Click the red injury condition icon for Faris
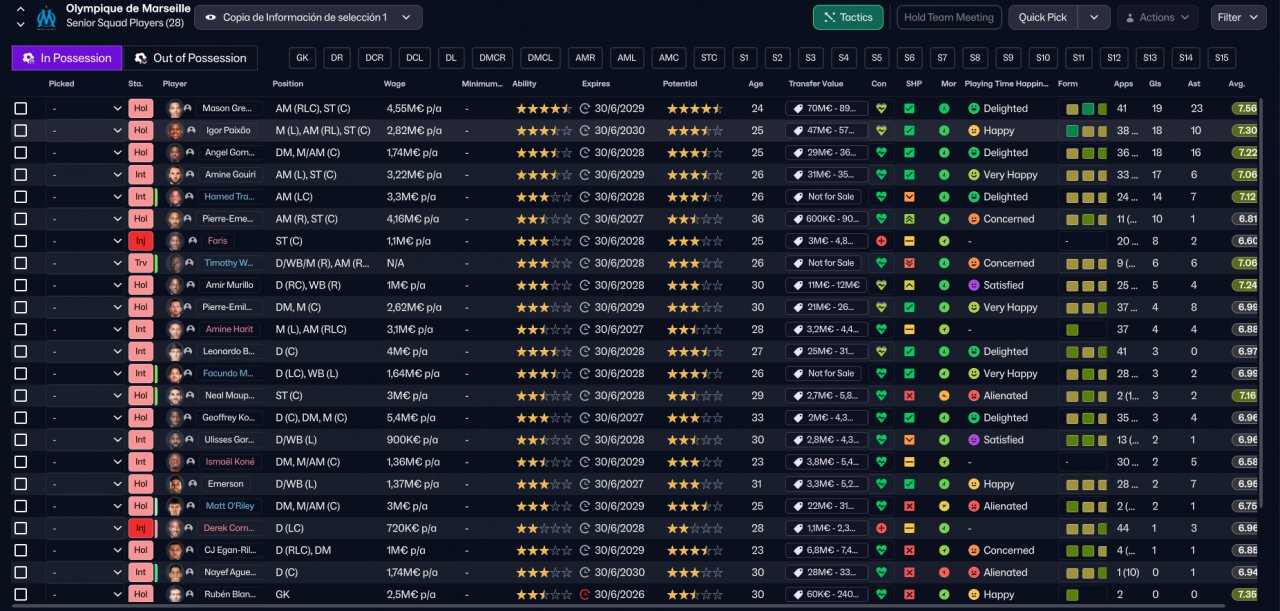Image resolution: width=1280 pixels, height=611 pixels. point(881,241)
